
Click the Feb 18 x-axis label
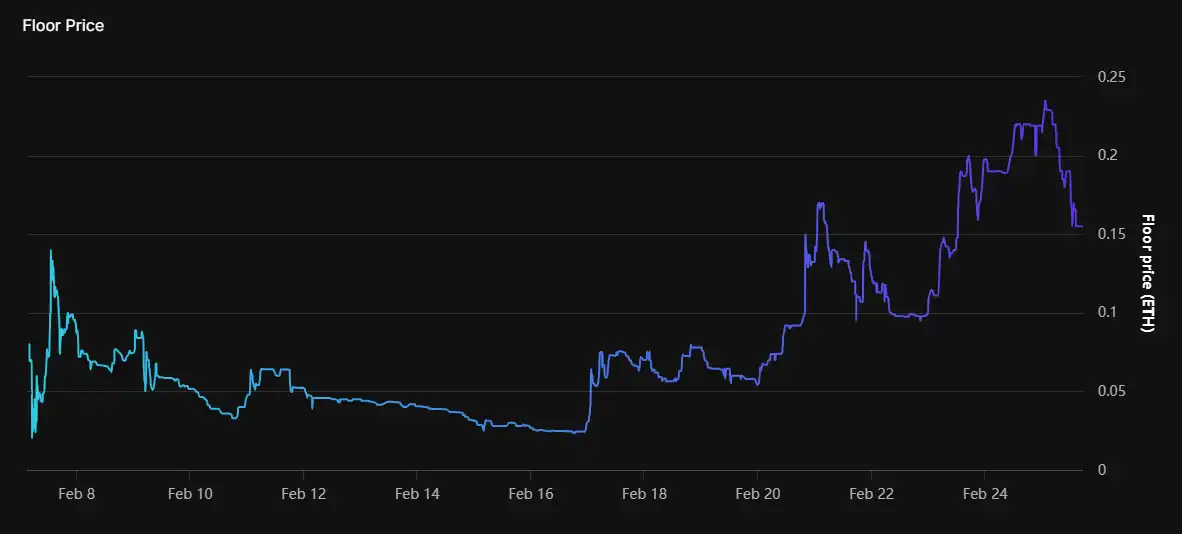tap(644, 494)
